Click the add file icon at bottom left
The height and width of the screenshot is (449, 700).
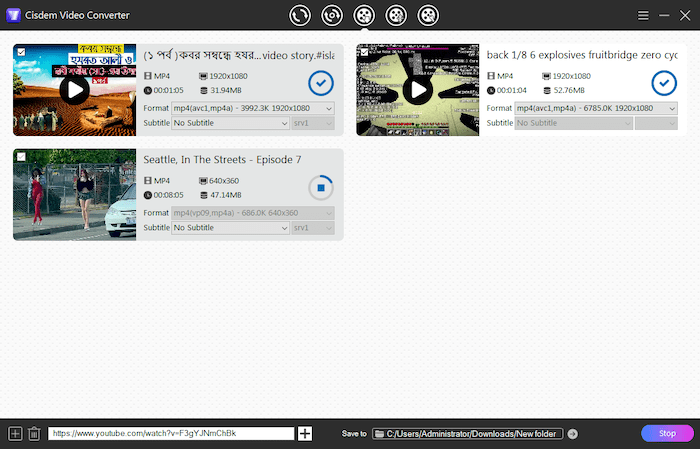tap(15, 433)
